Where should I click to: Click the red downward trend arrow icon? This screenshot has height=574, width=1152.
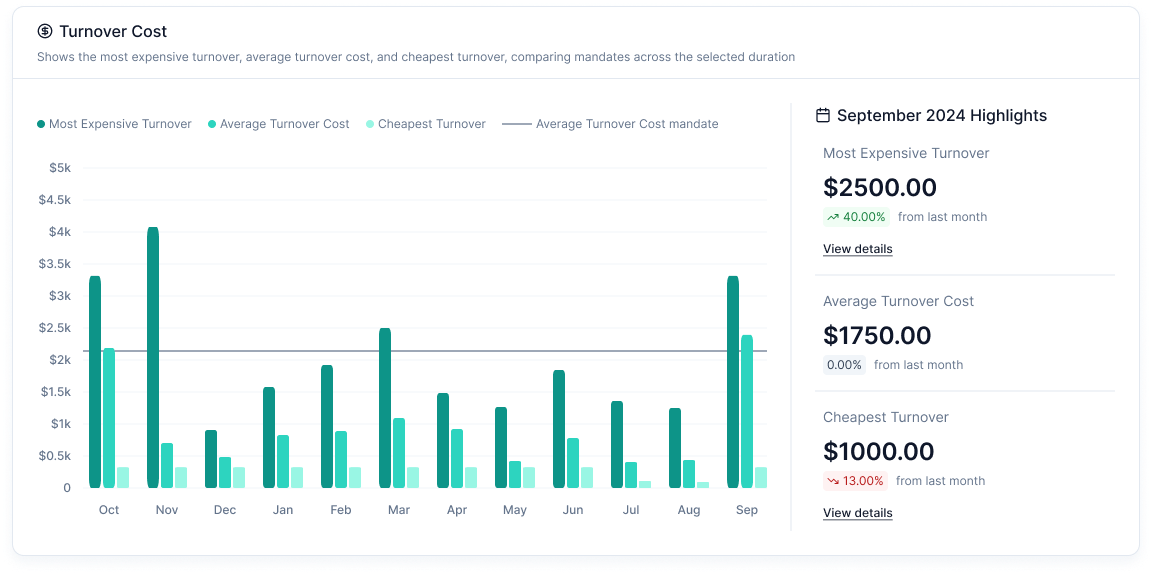(833, 481)
